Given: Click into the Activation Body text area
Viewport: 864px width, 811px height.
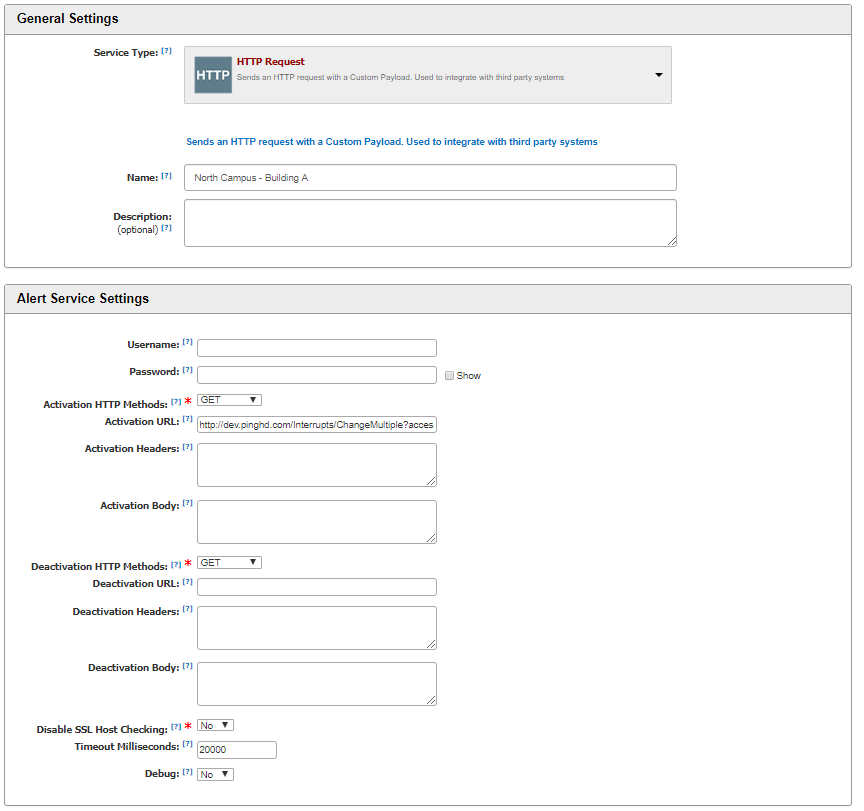Looking at the screenshot, I should pos(317,522).
